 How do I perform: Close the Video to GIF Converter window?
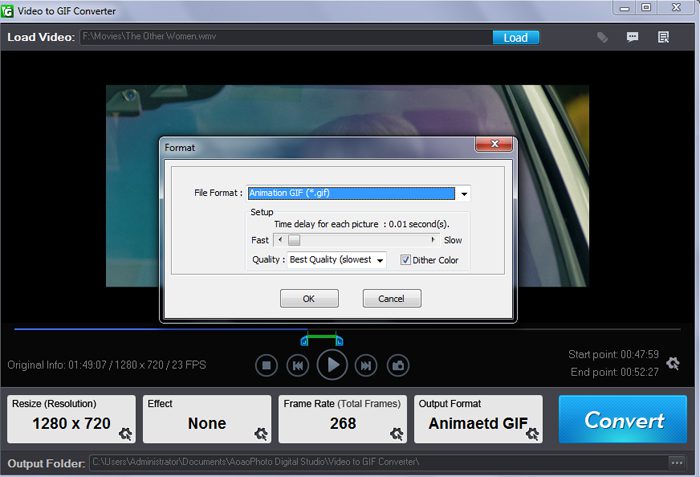676,8
